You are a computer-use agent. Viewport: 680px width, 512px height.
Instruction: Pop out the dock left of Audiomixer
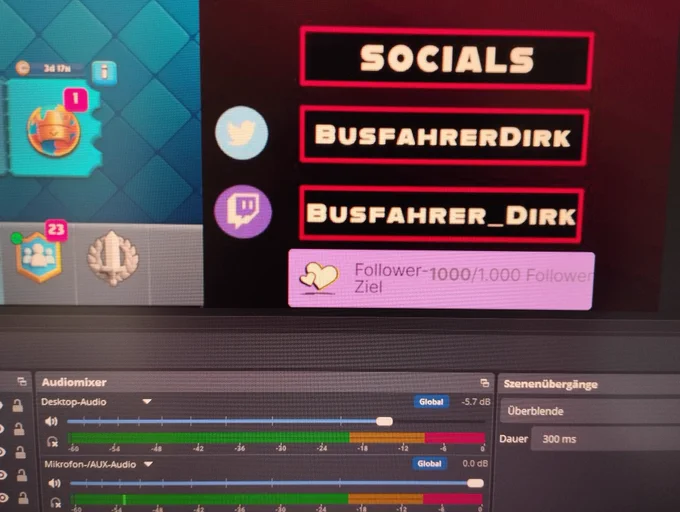(22, 382)
